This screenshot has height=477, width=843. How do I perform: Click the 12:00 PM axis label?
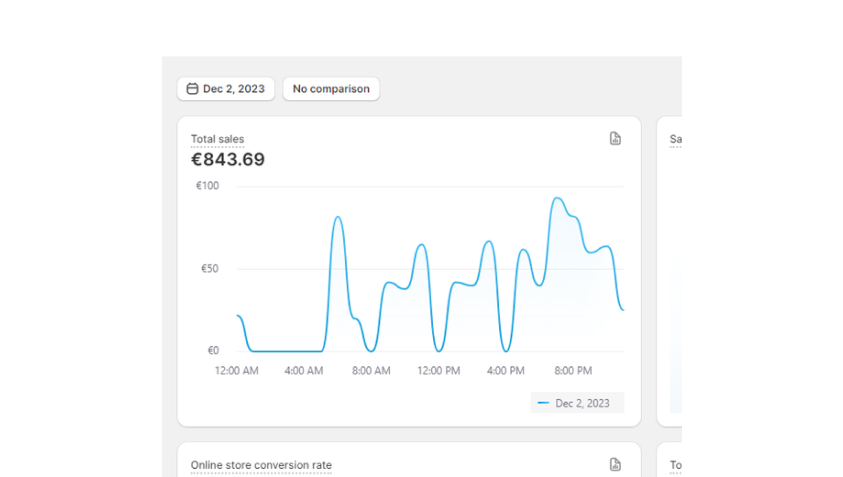tap(439, 371)
